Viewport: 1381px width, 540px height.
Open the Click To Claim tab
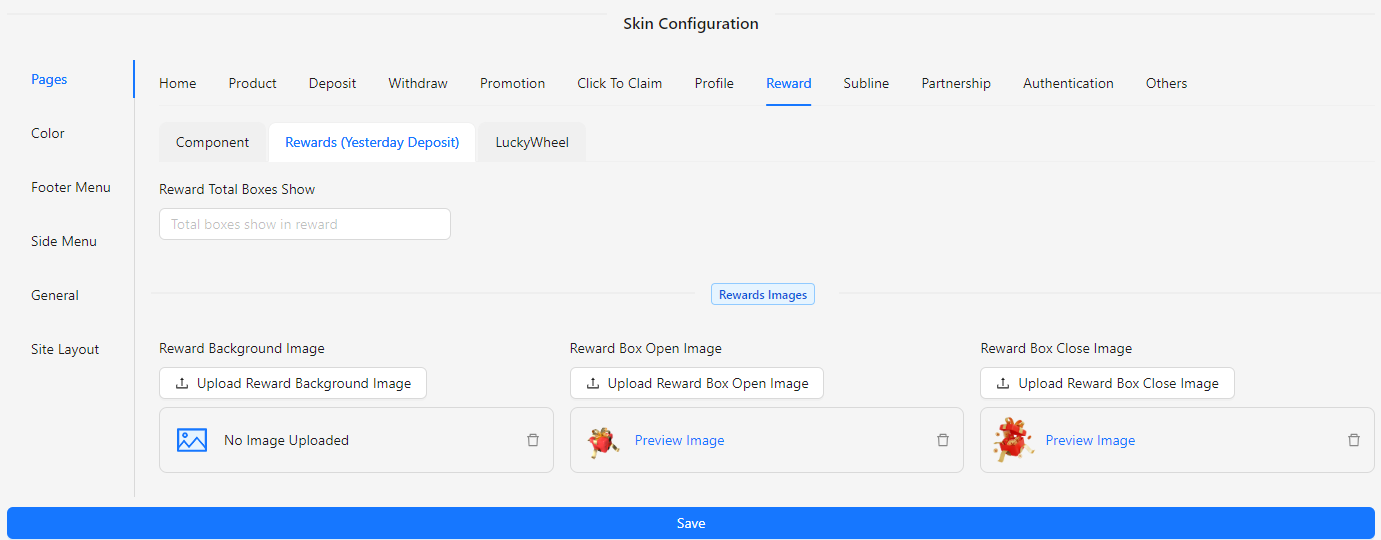(619, 83)
